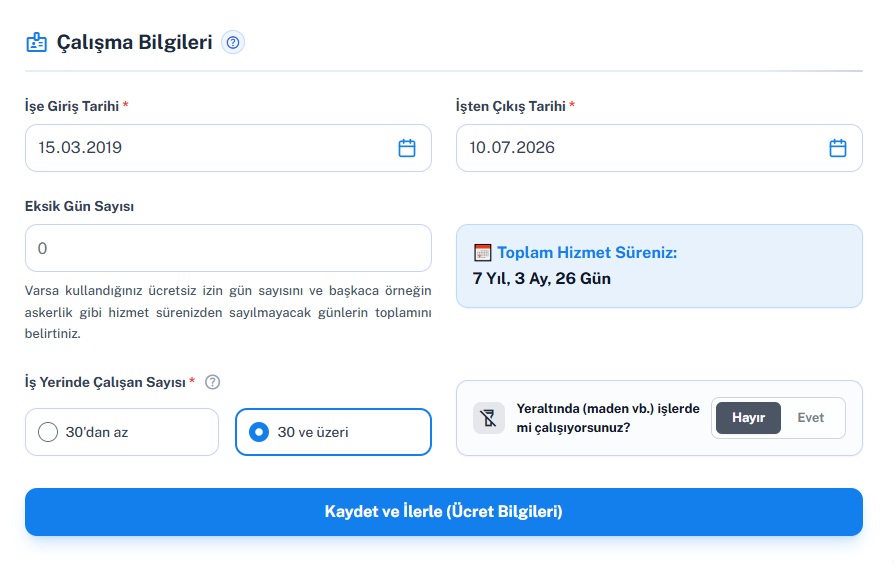Click Kaydet ve İlerle (Ücret Bilgileri) button

444,512
